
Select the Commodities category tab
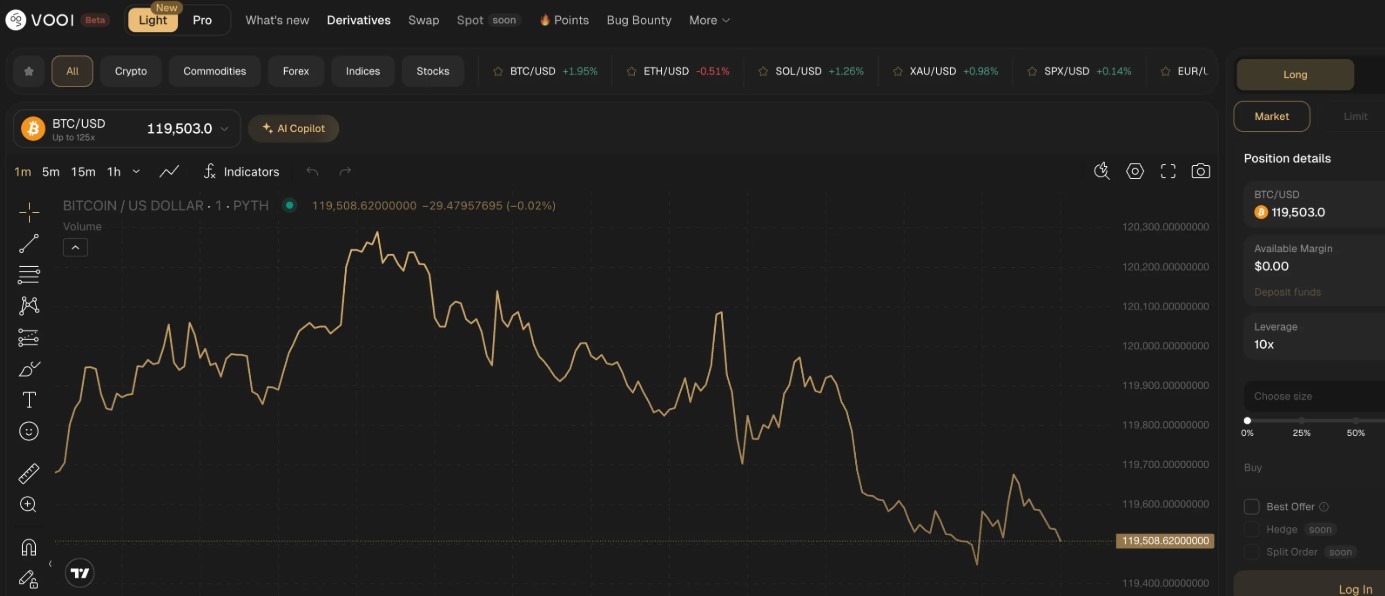215,72
